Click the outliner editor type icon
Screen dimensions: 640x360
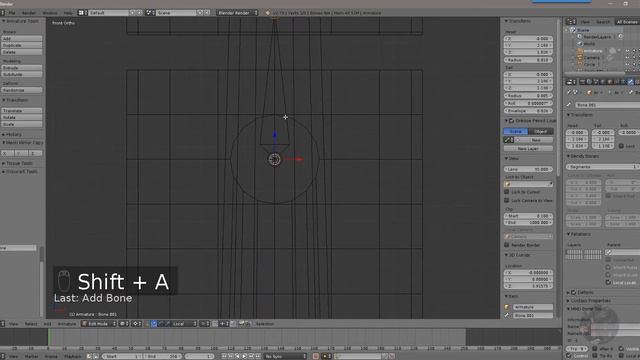(x=571, y=22)
